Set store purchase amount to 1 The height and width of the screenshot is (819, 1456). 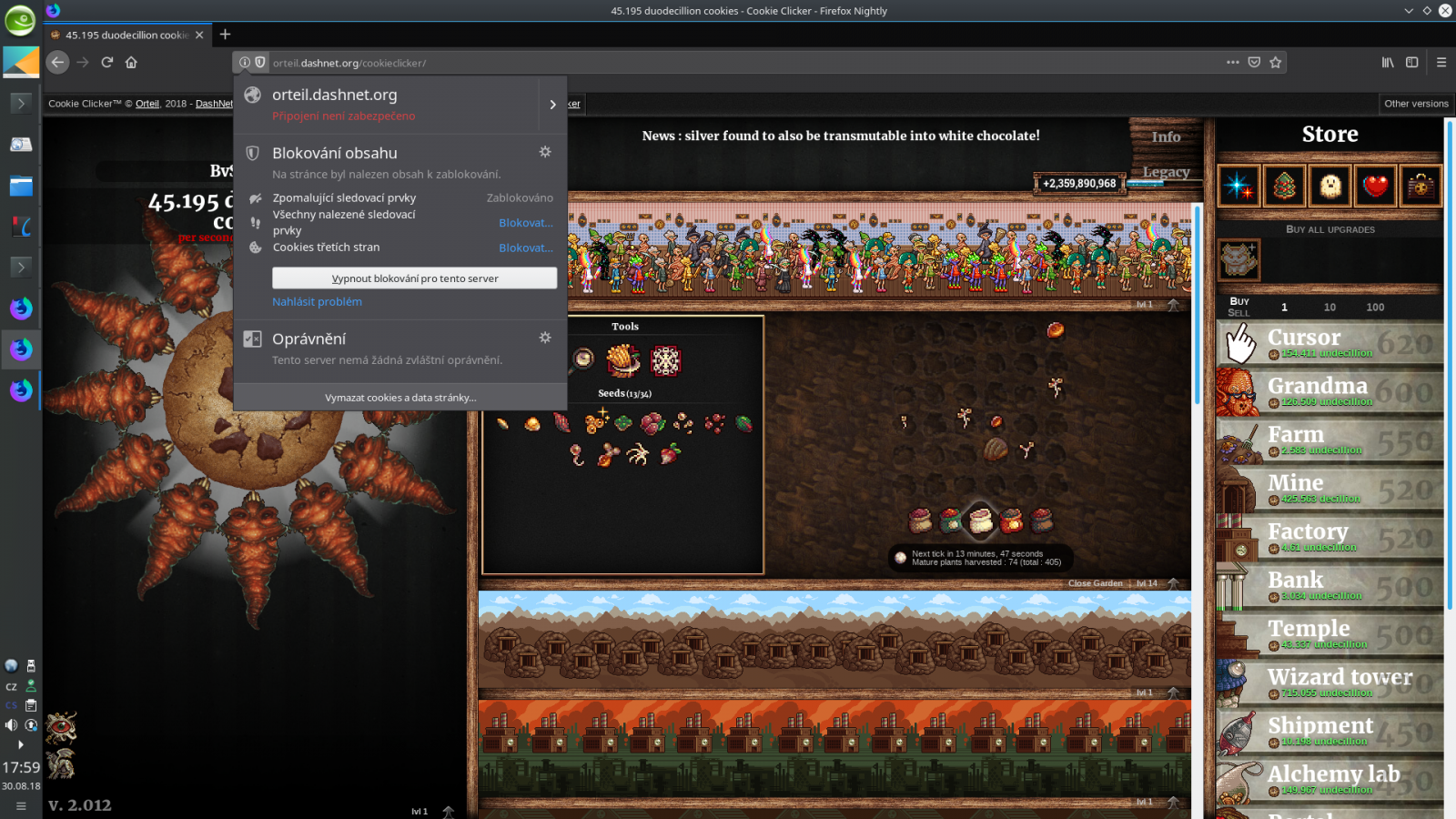click(1284, 308)
